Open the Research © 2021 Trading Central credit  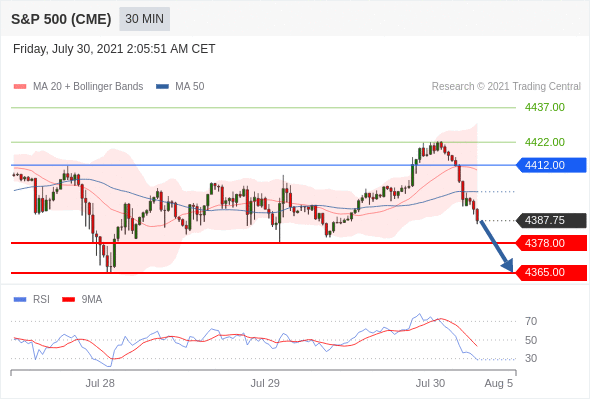[x=506, y=87]
